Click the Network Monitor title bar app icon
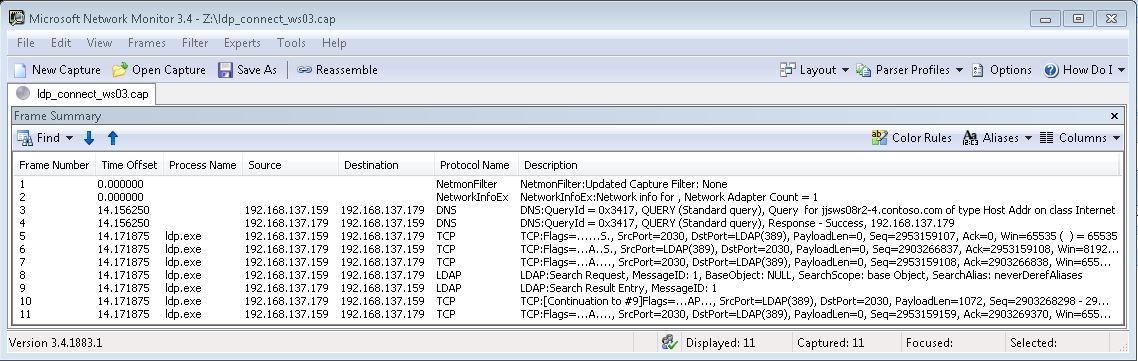The width and height of the screenshot is (1138, 361). coord(17,19)
